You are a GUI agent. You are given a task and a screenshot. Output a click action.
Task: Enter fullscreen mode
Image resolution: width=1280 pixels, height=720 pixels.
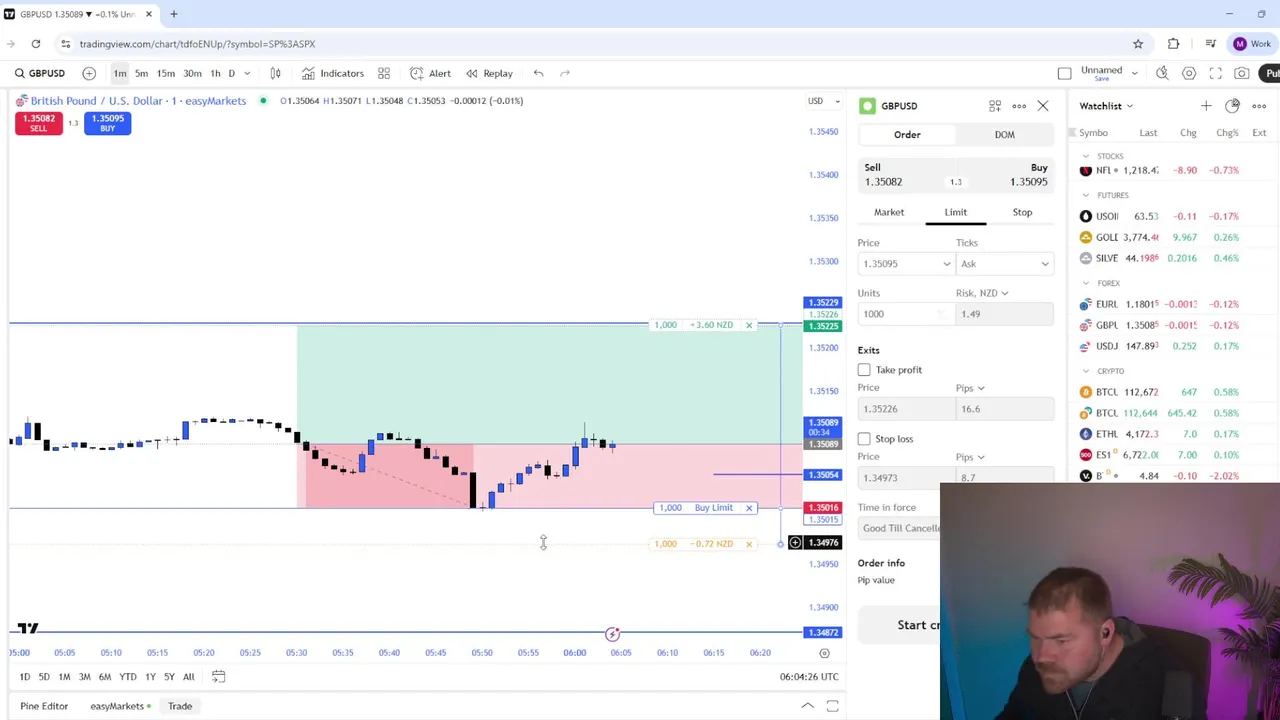coord(1215,73)
